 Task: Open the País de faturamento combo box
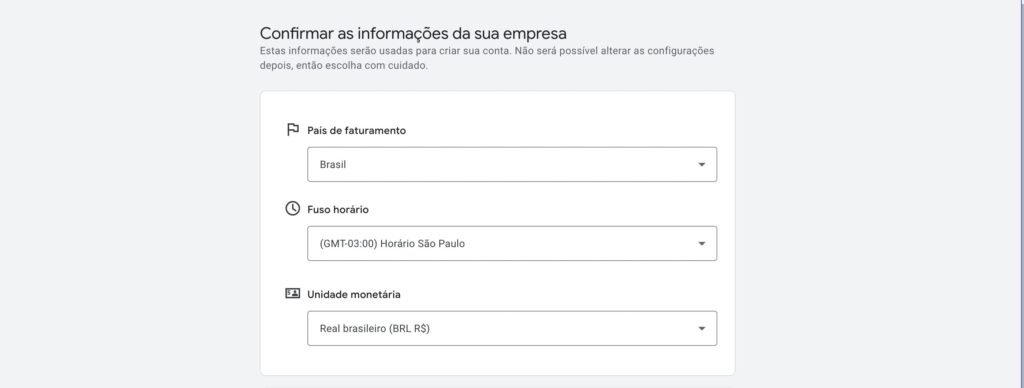[512, 165]
